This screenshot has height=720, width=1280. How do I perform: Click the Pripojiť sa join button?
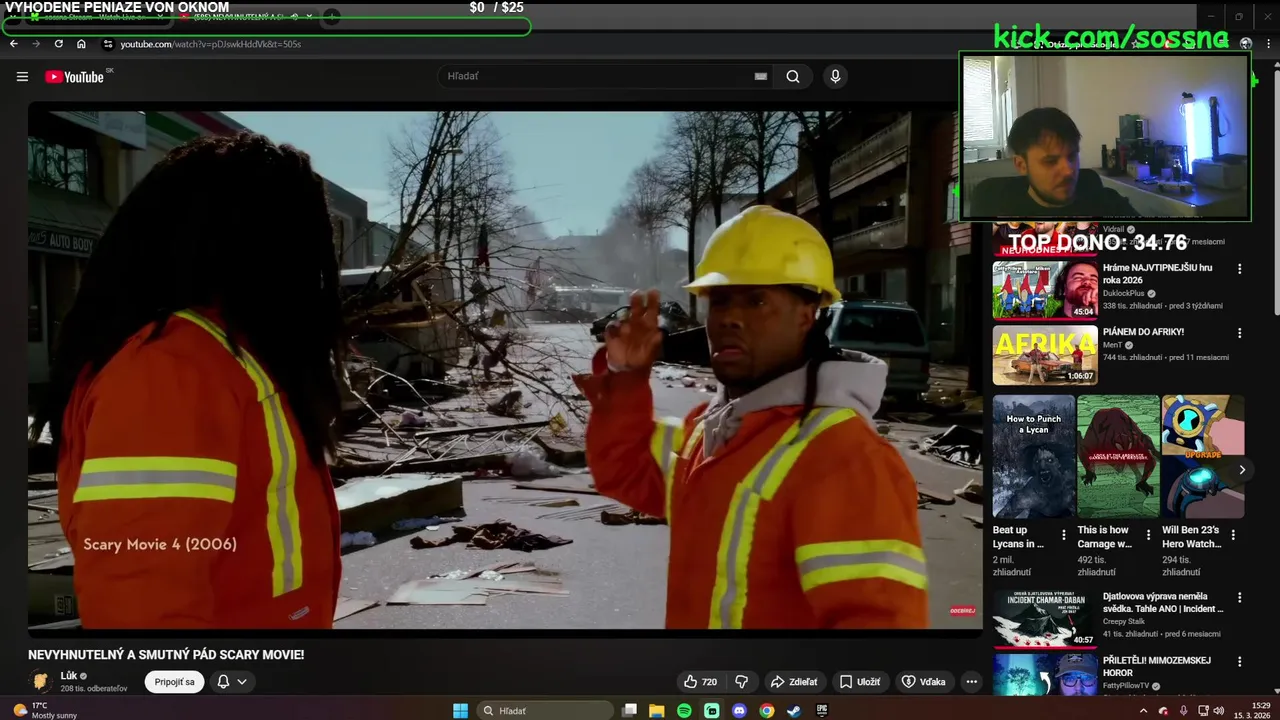pyautogui.click(x=175, y=682)
